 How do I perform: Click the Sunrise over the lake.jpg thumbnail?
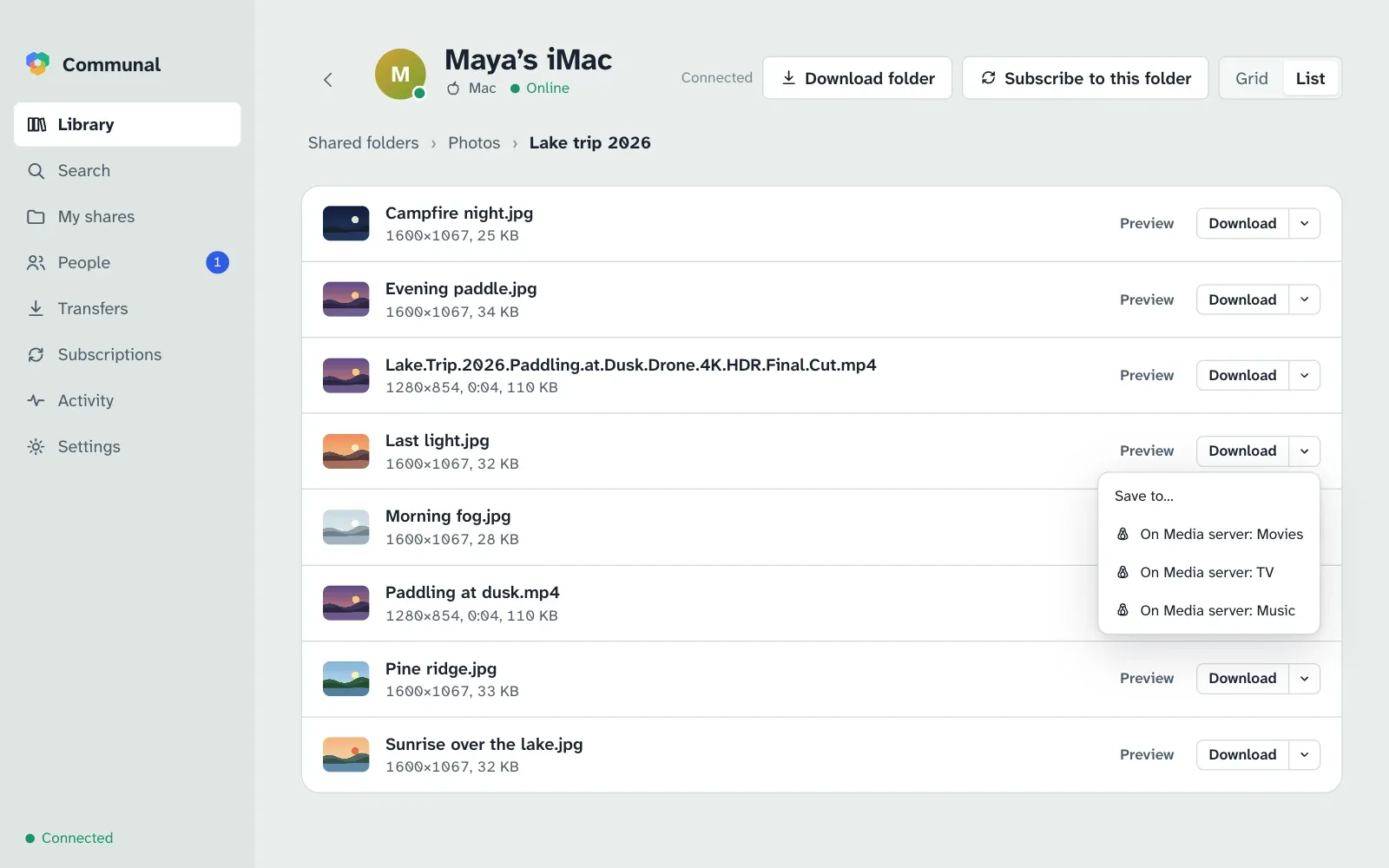346,754
